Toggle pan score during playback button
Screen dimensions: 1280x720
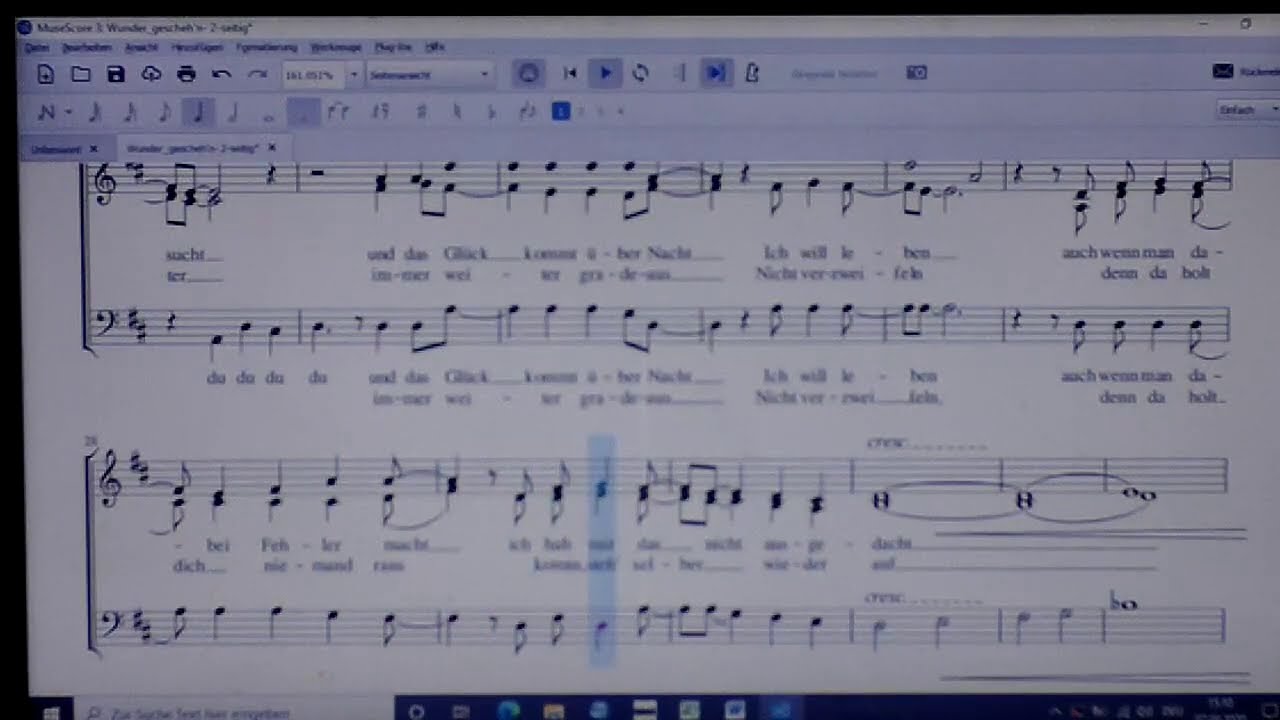[x=716, y=73]
